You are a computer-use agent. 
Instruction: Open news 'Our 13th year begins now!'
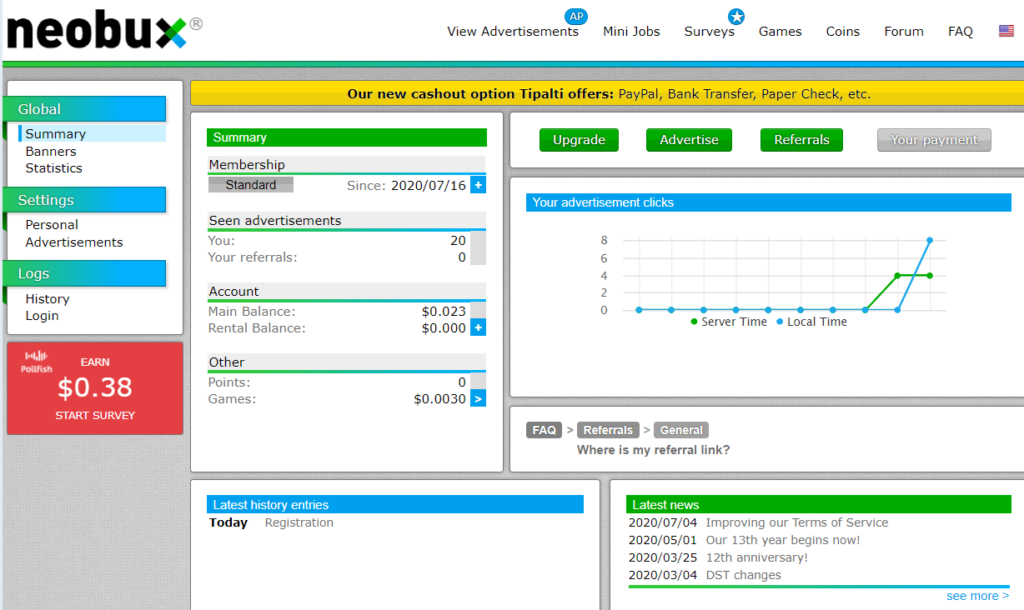pos(782,540)
